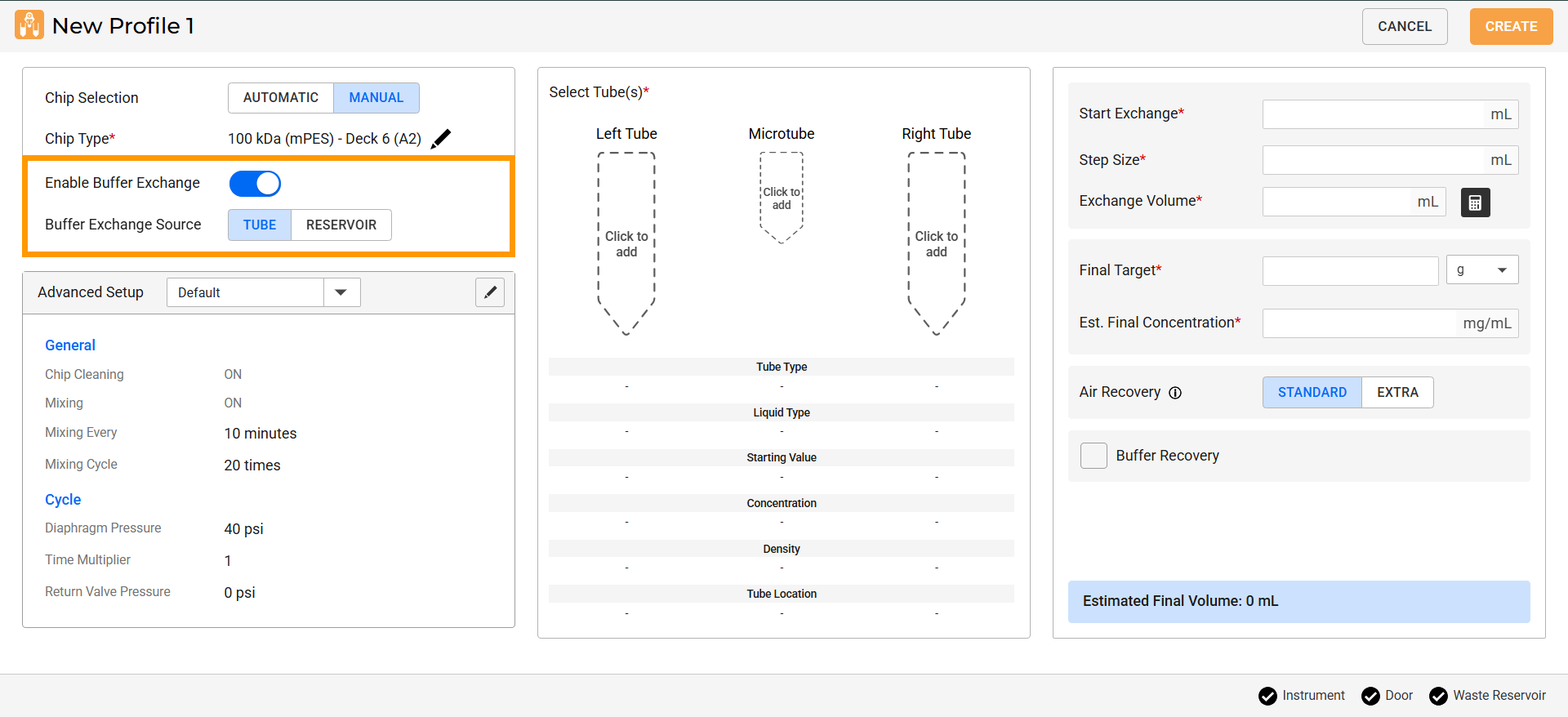Add a Microtube in tube selection
This screenshot has width=1568, height=717.
click(x=782, y=198)
